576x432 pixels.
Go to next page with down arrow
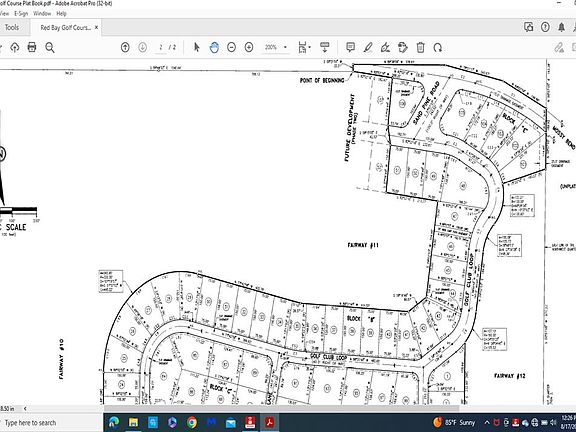pos(143,47)
